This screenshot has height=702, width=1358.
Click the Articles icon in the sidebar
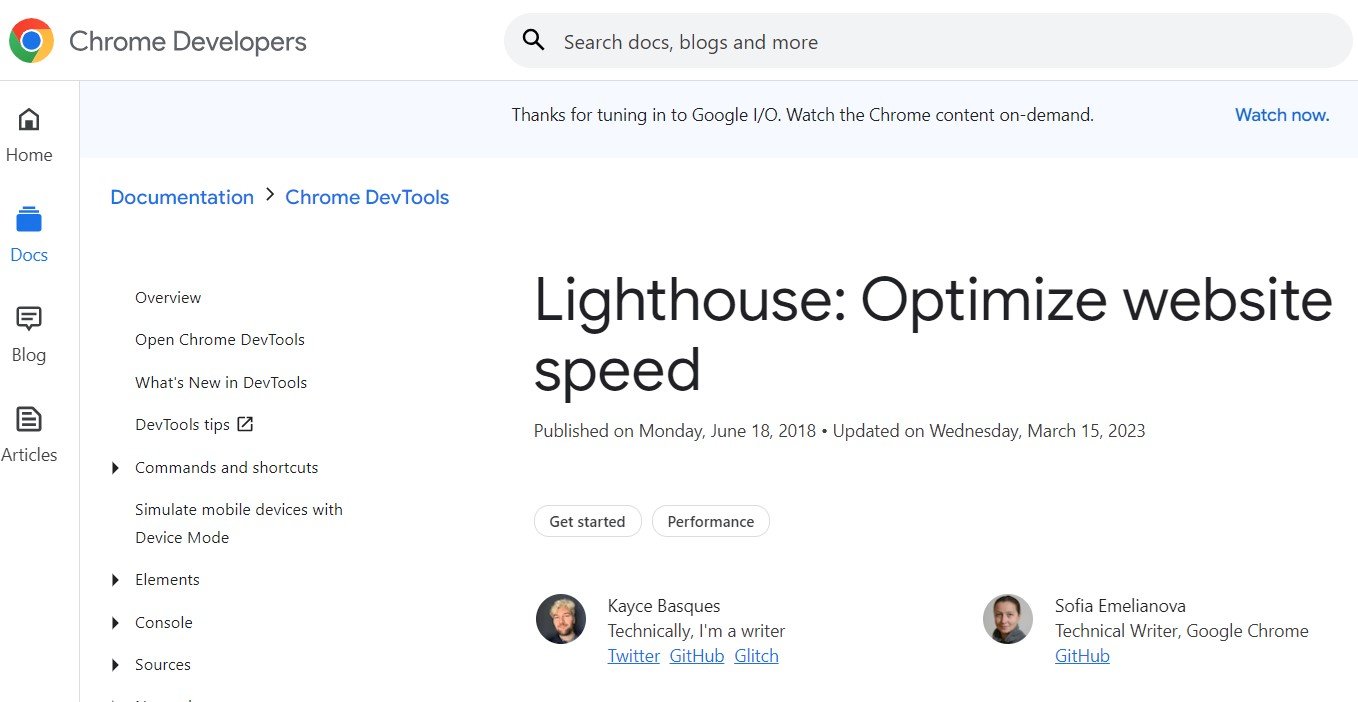coord(29,419)
